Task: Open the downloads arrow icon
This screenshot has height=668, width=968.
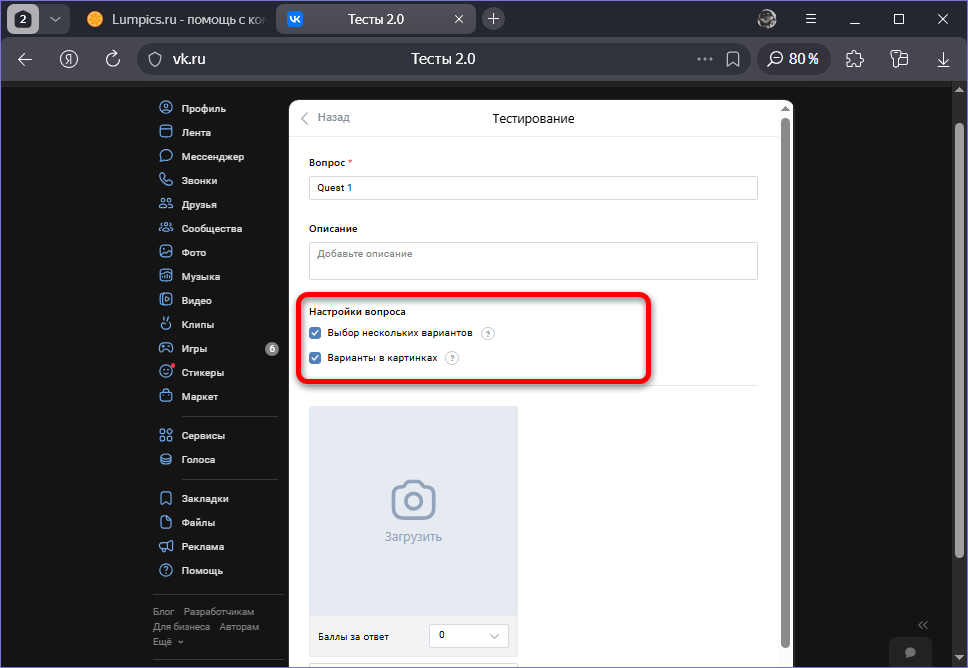Action: [943, 59]
